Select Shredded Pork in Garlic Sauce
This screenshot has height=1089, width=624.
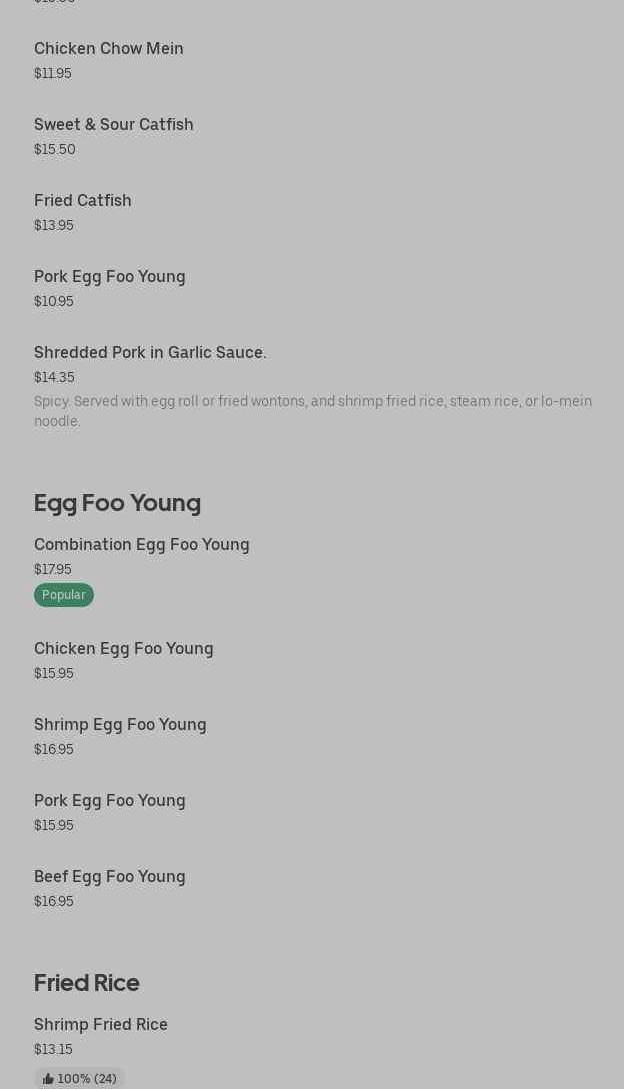tap(150, 352)
